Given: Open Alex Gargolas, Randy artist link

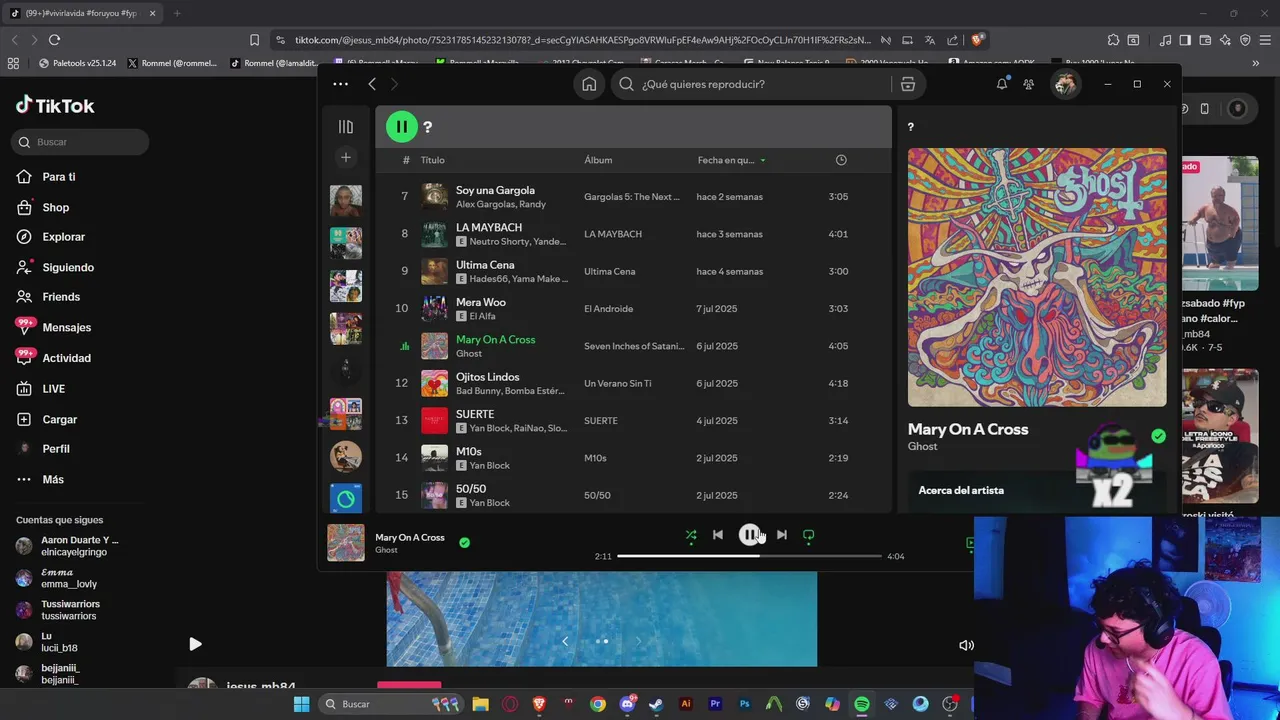Looking at the screenshot, I should coord(501,204).
